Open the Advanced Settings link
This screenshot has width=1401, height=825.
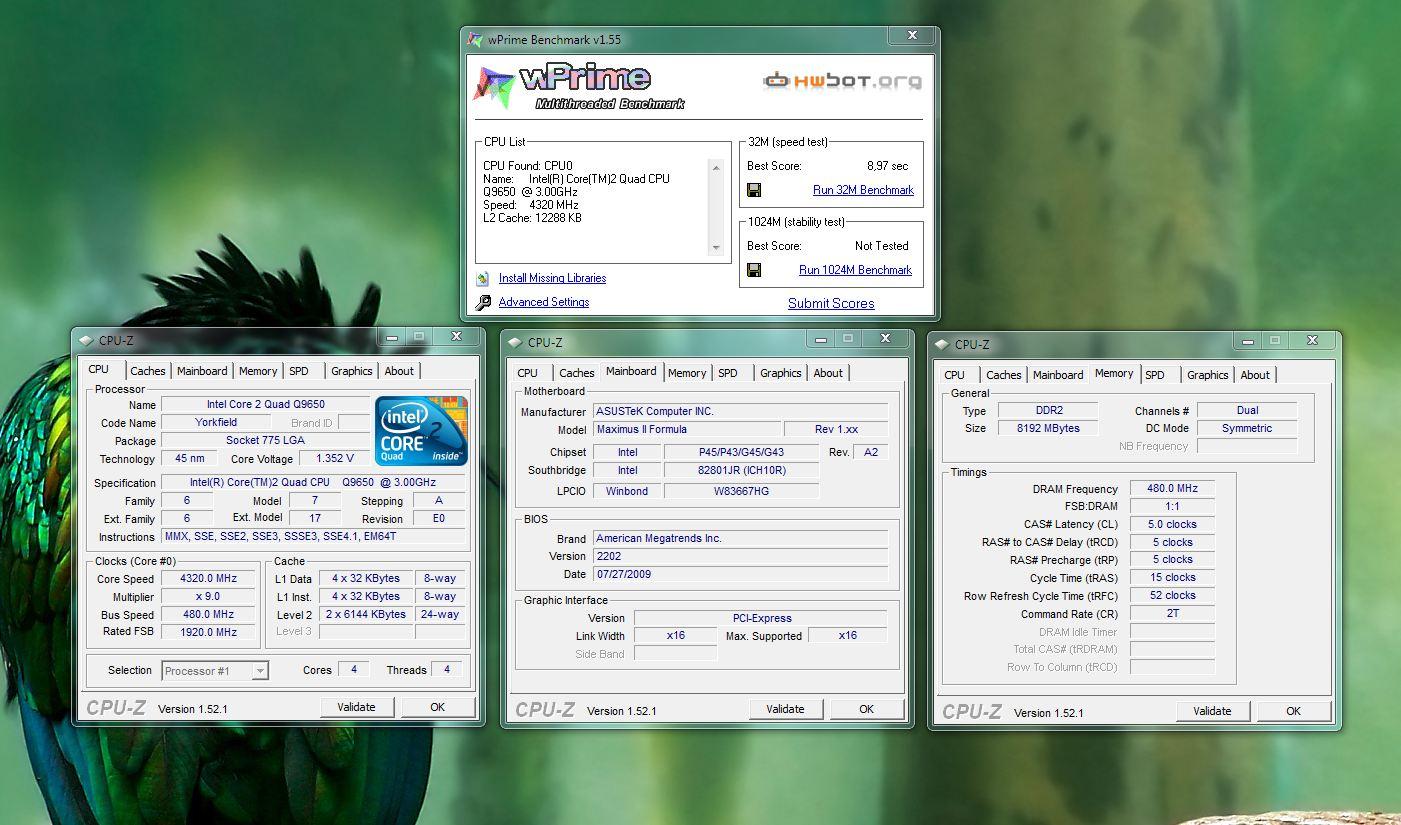(544, 302)
